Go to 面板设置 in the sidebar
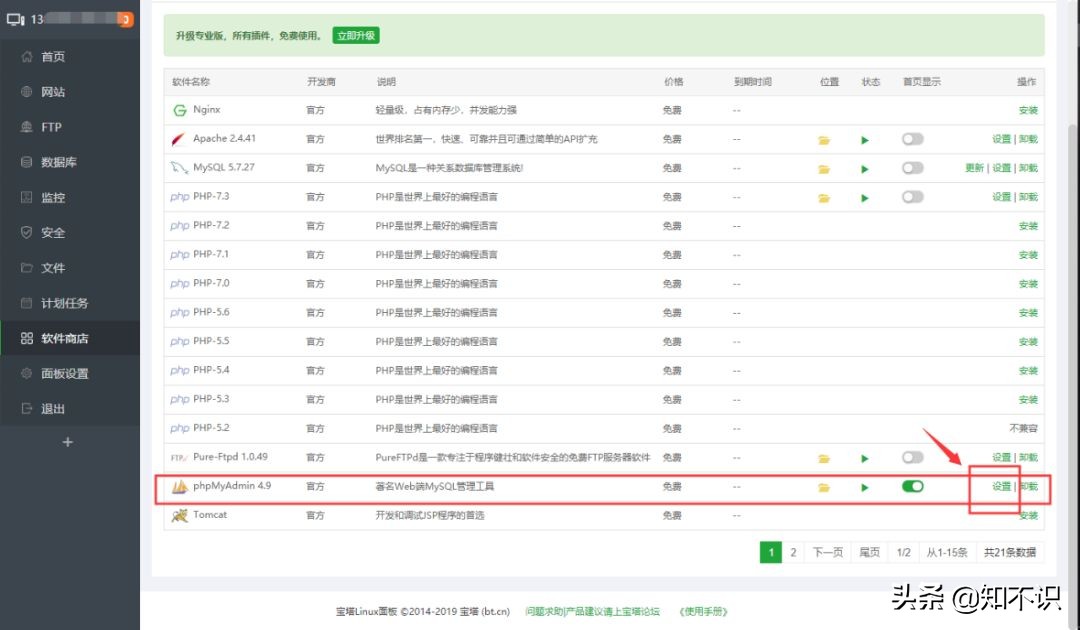Viewport: 1080px width, 630px height. (64, 374)
